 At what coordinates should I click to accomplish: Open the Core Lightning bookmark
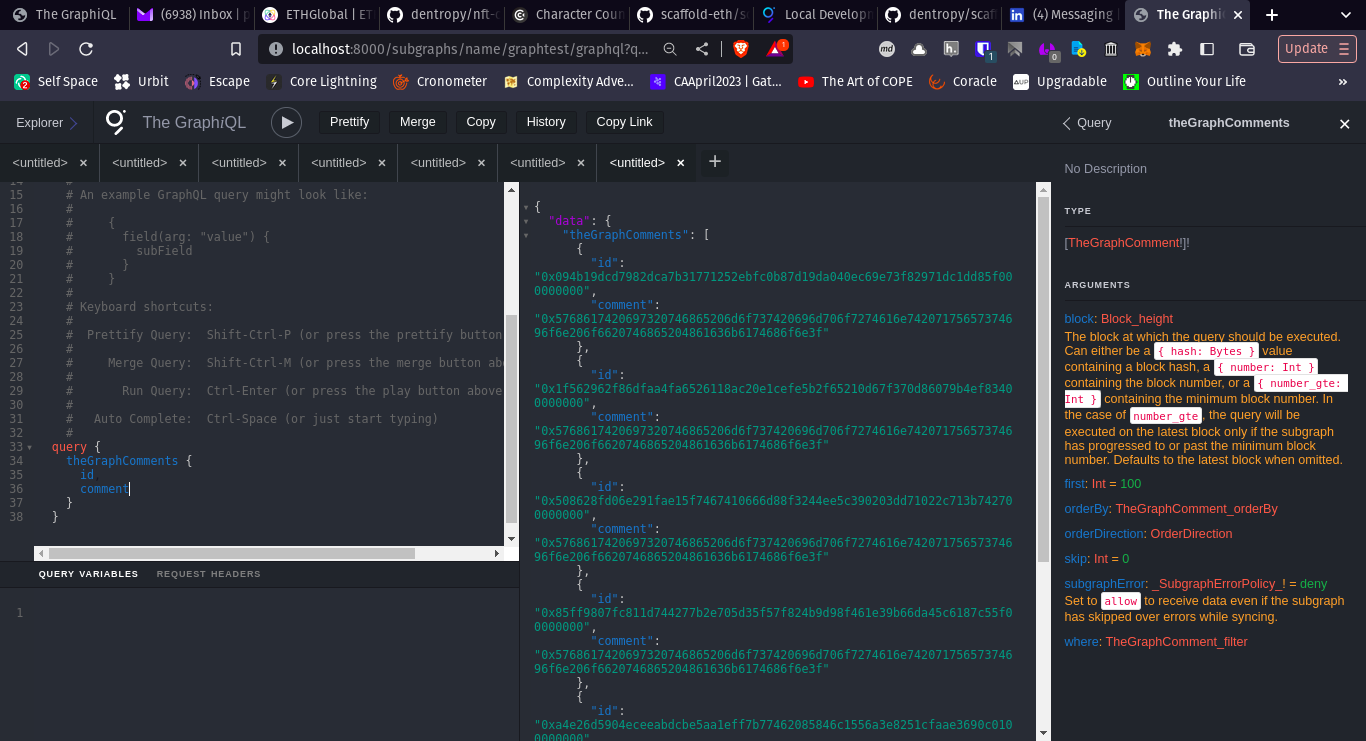[x=321, y=82]
